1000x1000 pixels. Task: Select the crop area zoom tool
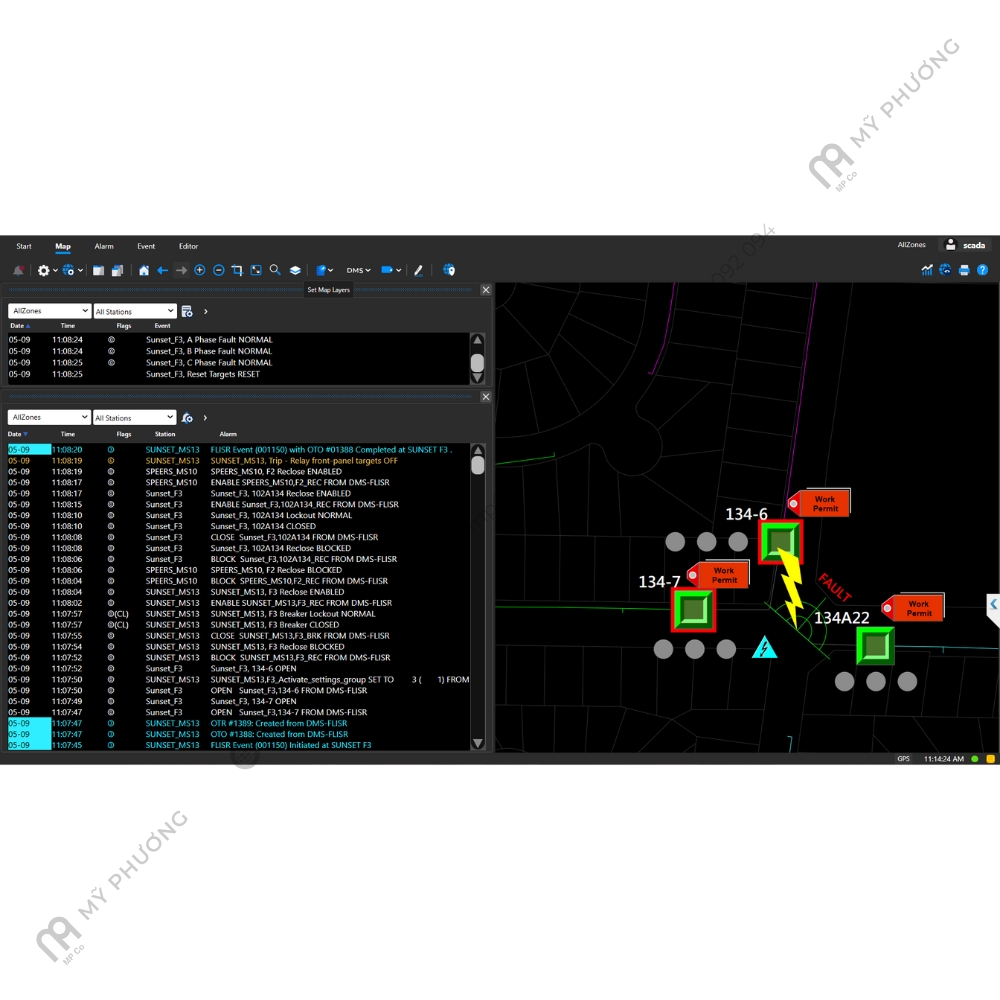click(x=237, y=270)
